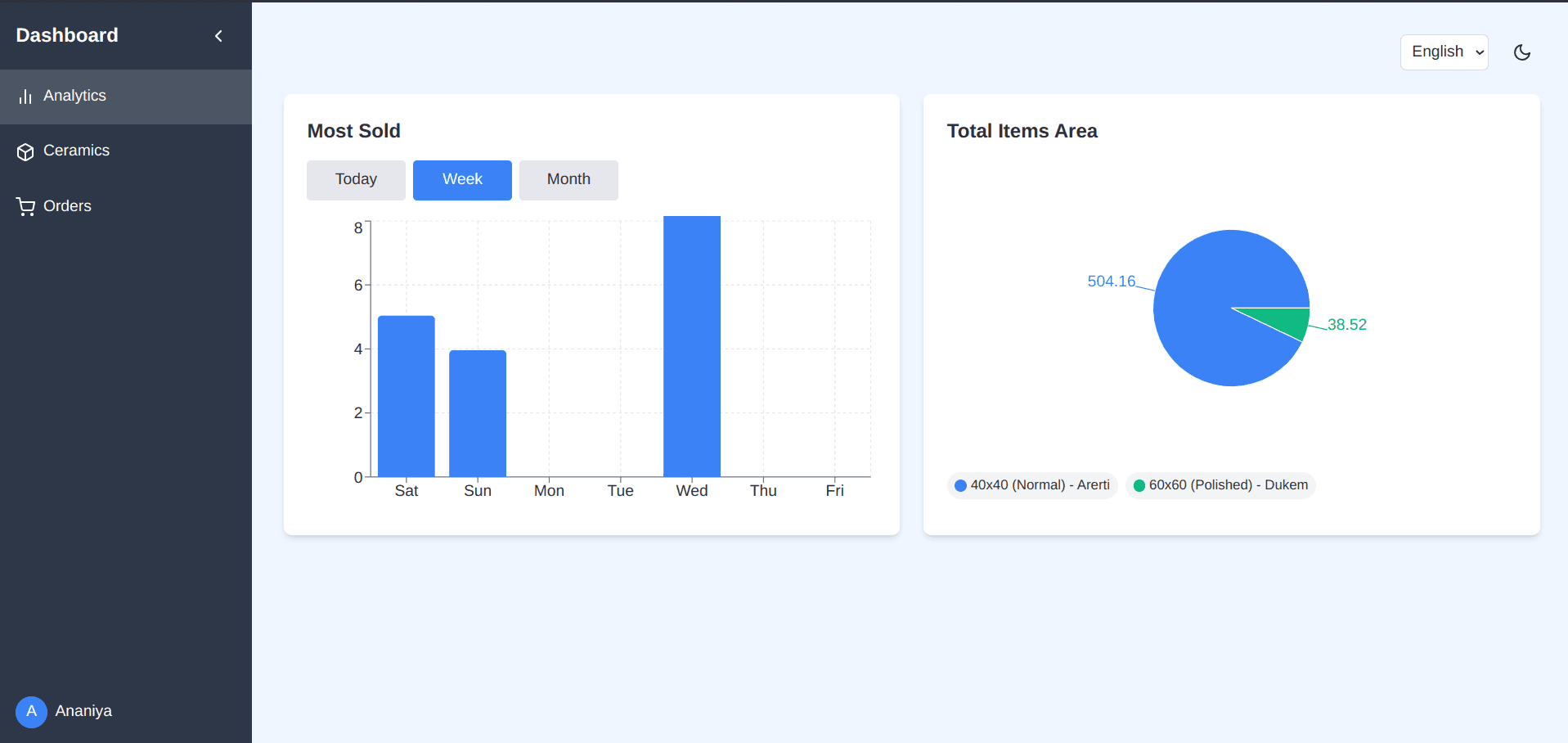Click the Analytics bar chart icon
1568x743 pixels.
pos(25,97)
